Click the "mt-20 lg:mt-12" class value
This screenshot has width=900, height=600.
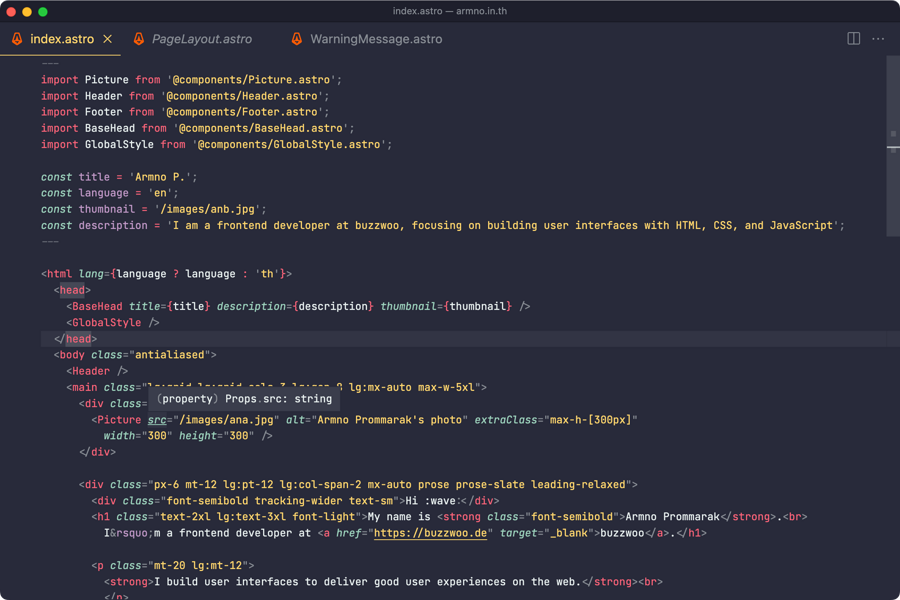tap(197, 566)
